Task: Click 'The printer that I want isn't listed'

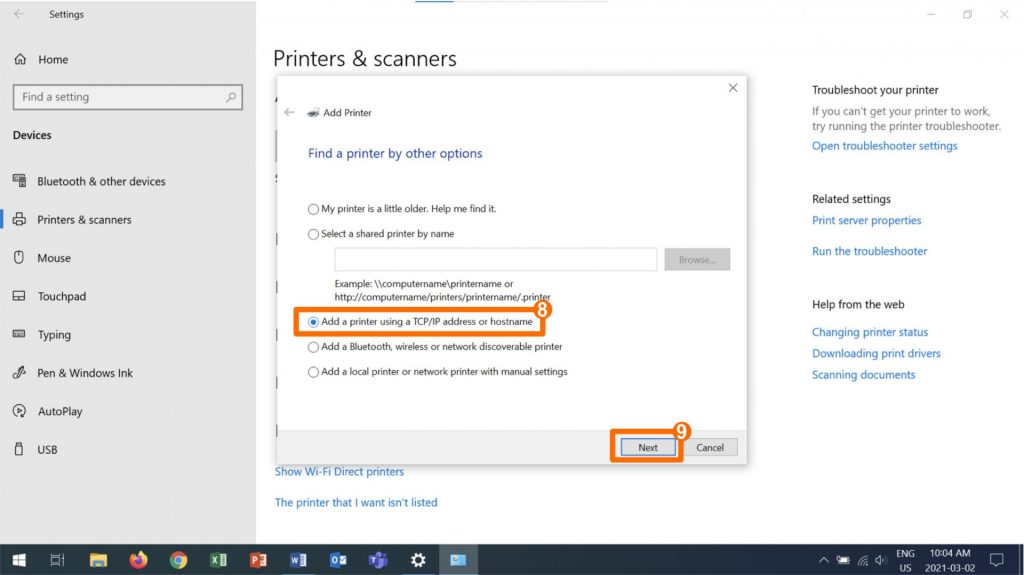Action: click(x=356, y=503)
